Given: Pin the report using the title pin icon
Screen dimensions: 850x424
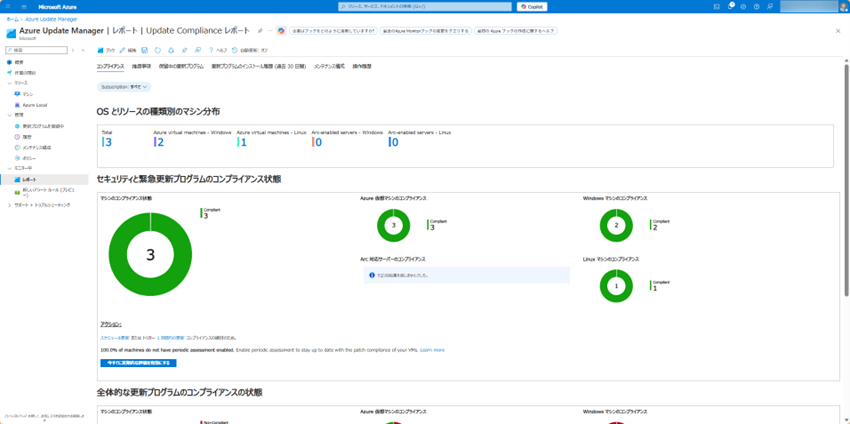Looking at the screenshot, I should coord(260,31).
